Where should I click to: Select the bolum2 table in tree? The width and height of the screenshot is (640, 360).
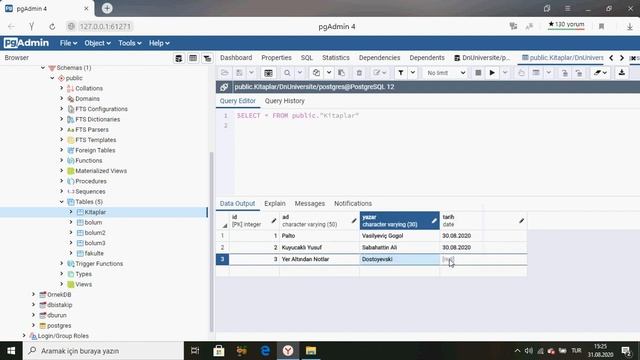pos(95,233)
